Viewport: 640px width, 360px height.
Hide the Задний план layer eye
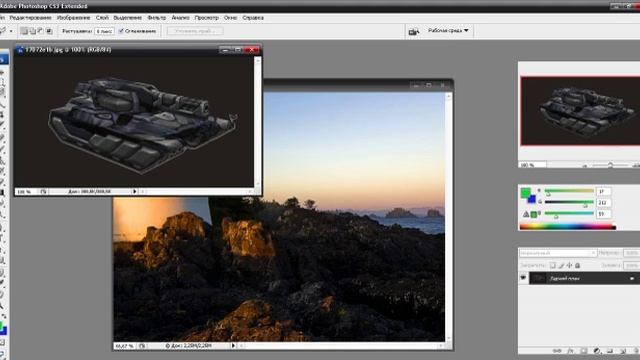coord(523,278)
